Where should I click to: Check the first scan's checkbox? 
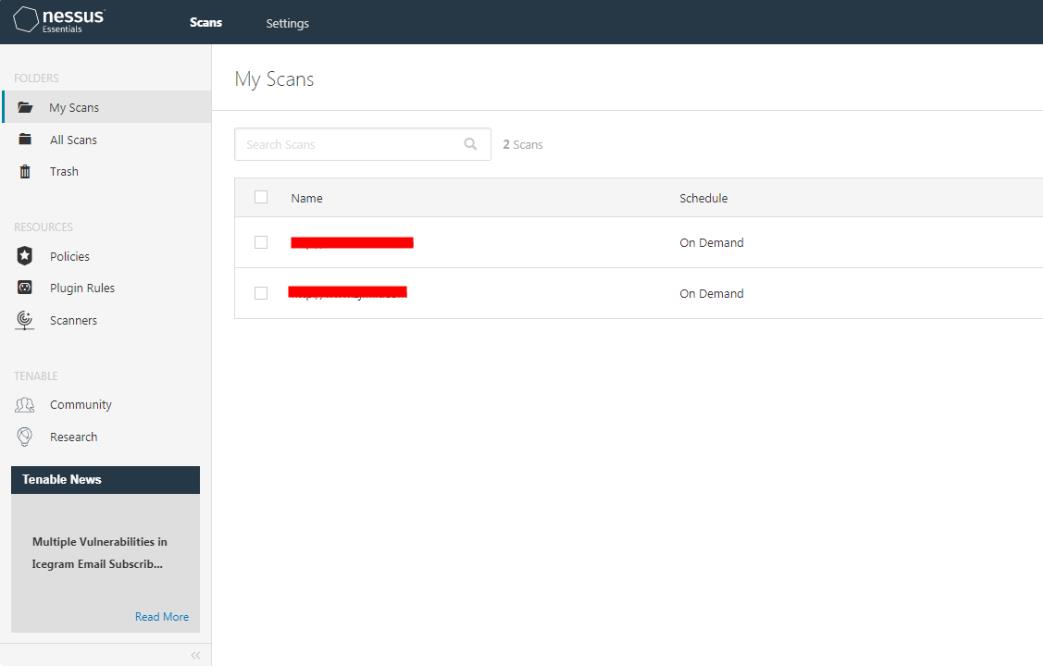261,242
